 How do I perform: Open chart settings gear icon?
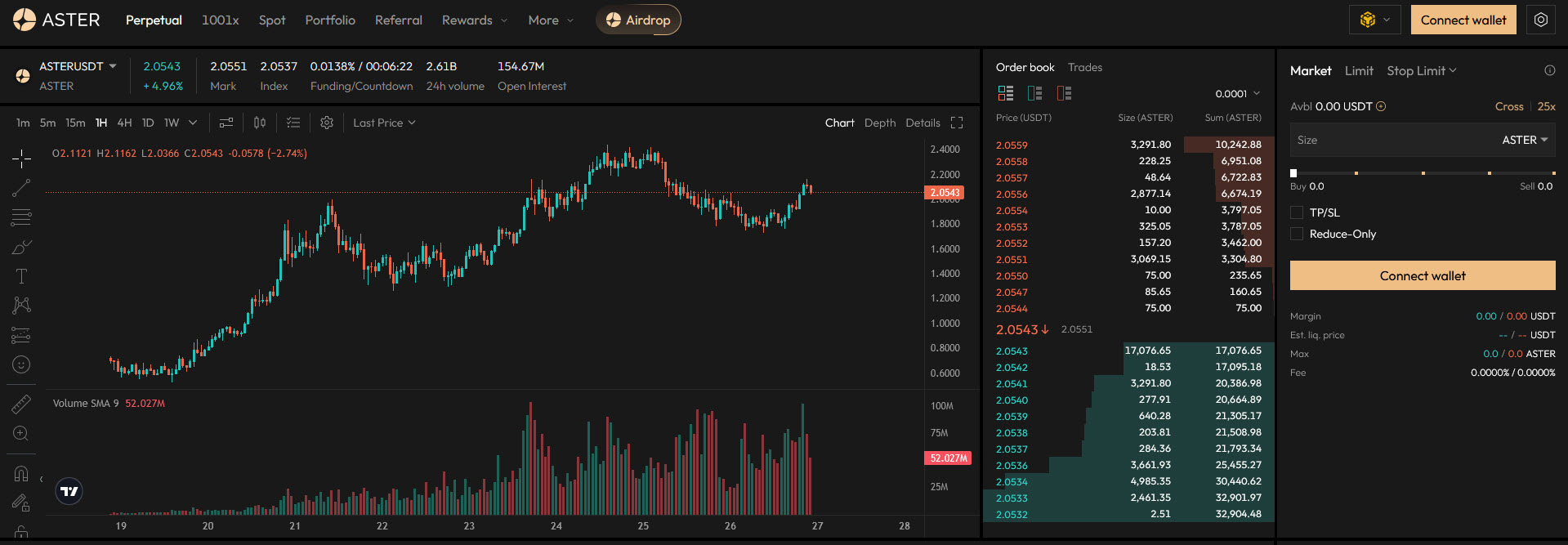(x=327, y=123)
